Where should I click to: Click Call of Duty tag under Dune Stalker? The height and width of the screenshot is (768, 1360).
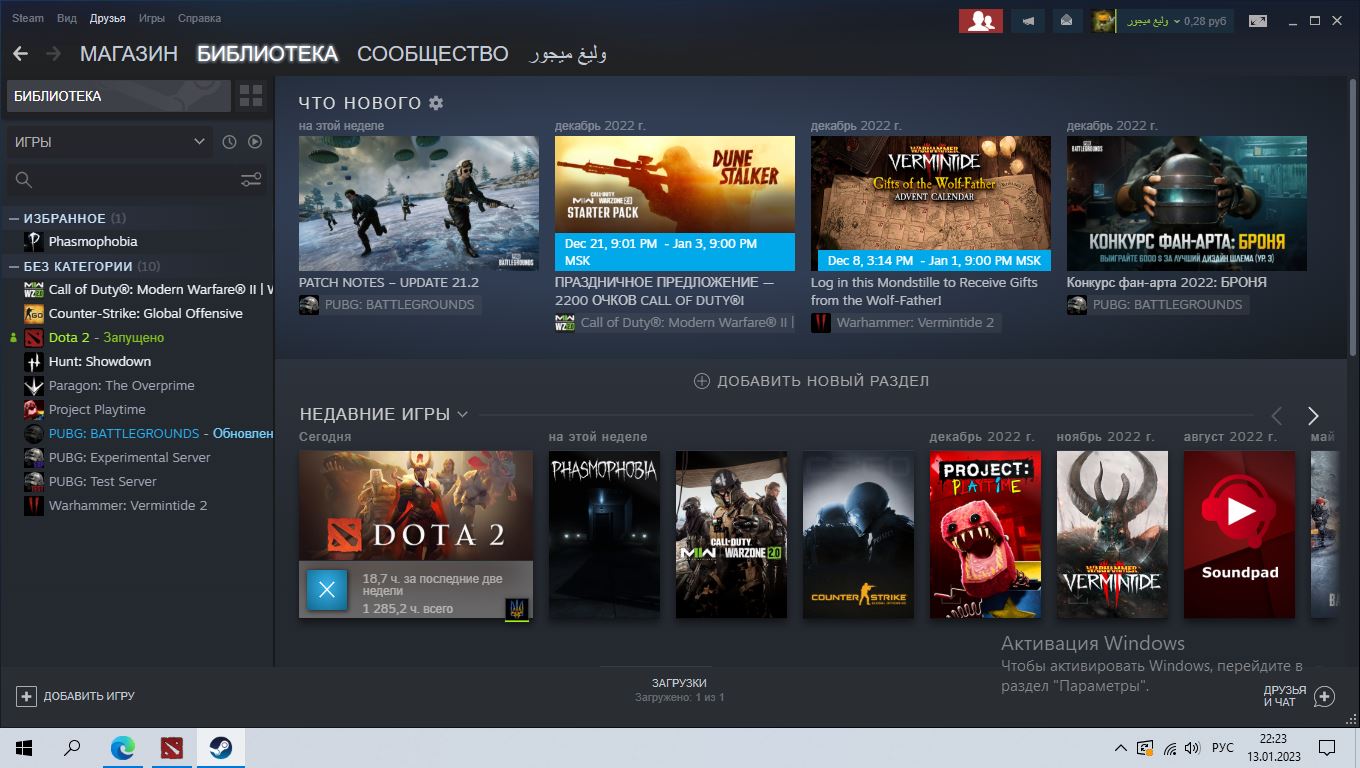[x=675, y=323]
